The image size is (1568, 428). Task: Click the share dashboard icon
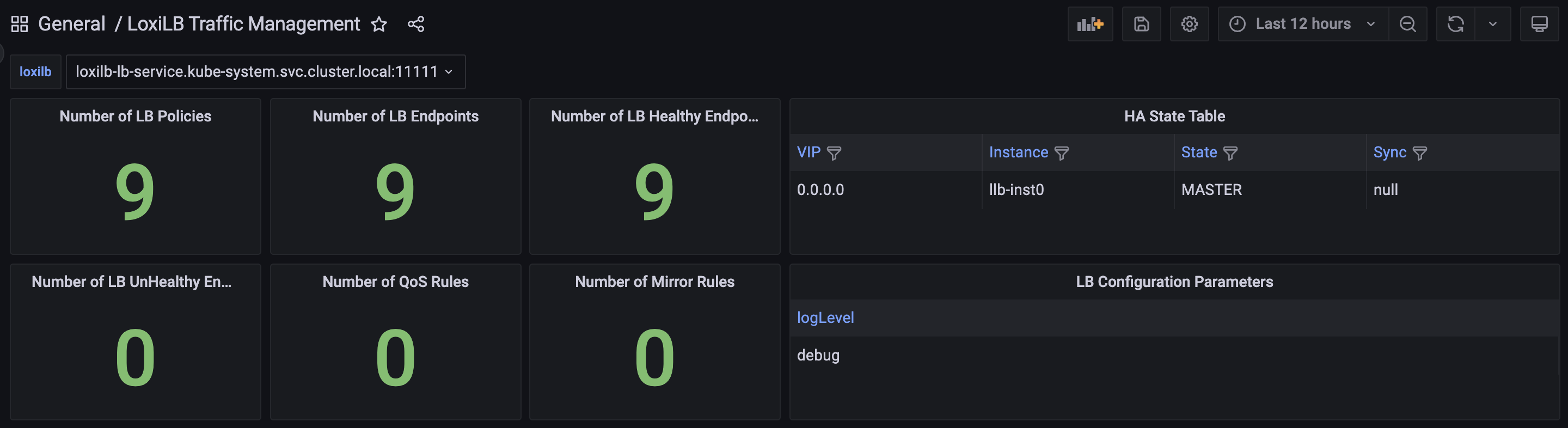click(x=416, y=24)
